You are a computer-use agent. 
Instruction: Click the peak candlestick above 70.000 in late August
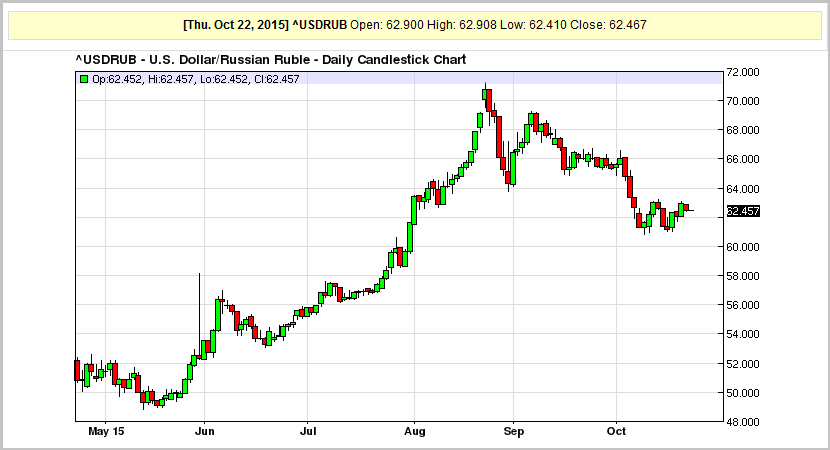pyautogui.click(x=485, y=94)
